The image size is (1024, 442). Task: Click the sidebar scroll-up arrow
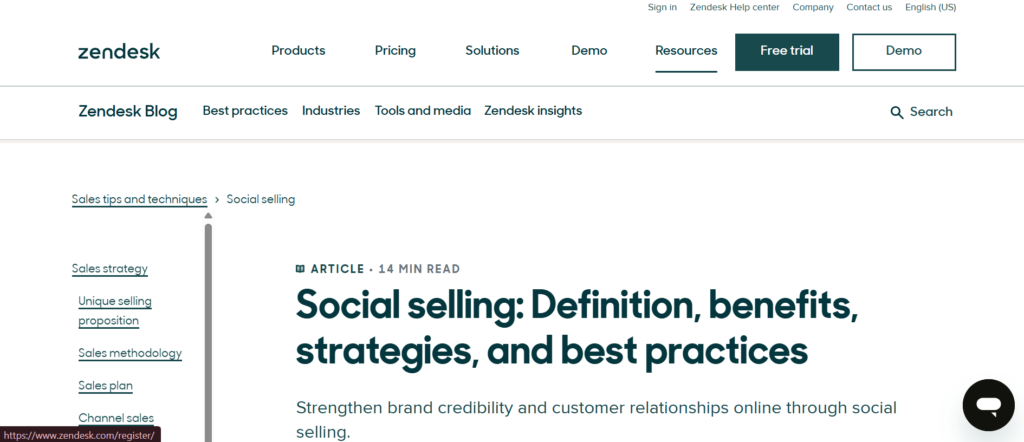(208, 215)
